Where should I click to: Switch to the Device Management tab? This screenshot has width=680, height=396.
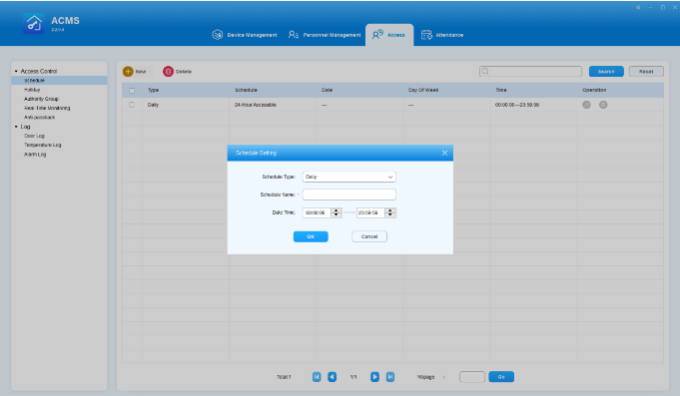pos(245,35)
